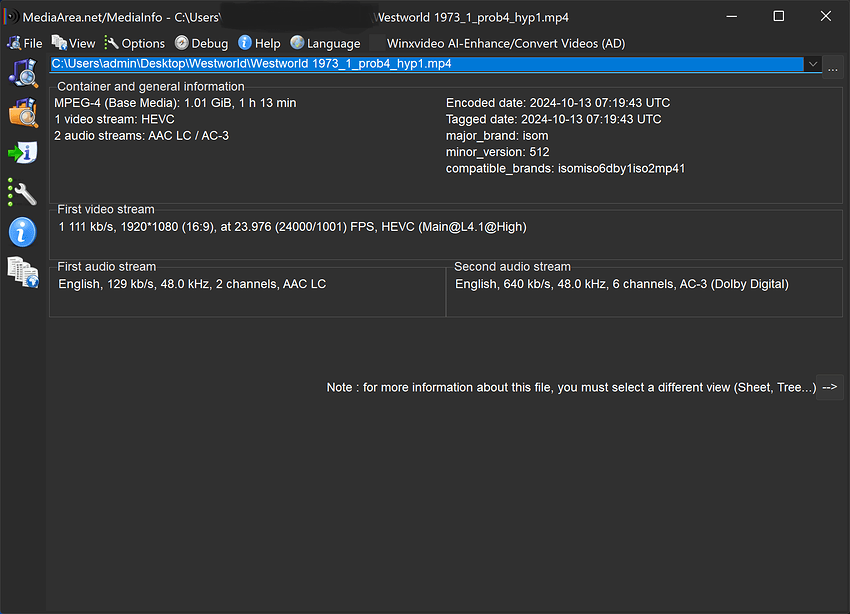Show About via the blue info sidebar icon
This screenshot has height=614, width=850.
point(21,232)
